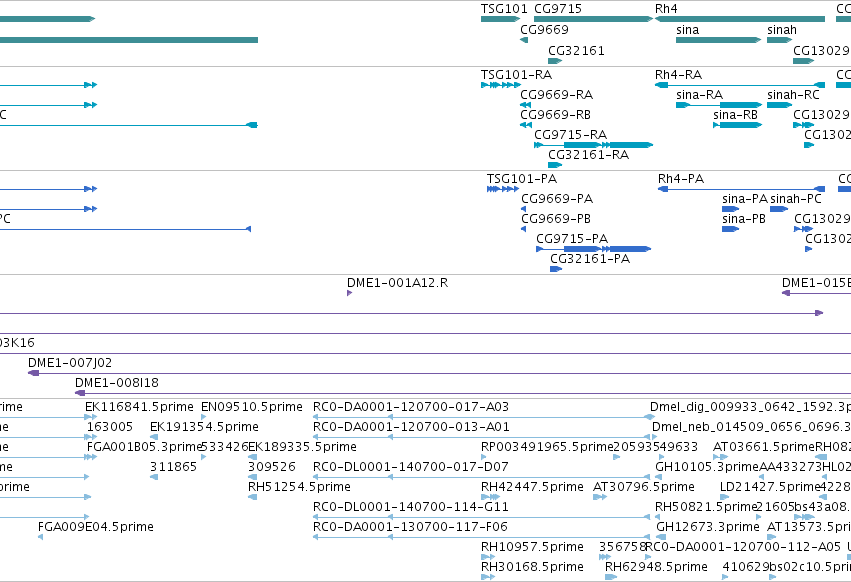Viewport: 851px width, 582px height.
Task: Select the AT13573.5prime label
Action: [x=809, y=527]
